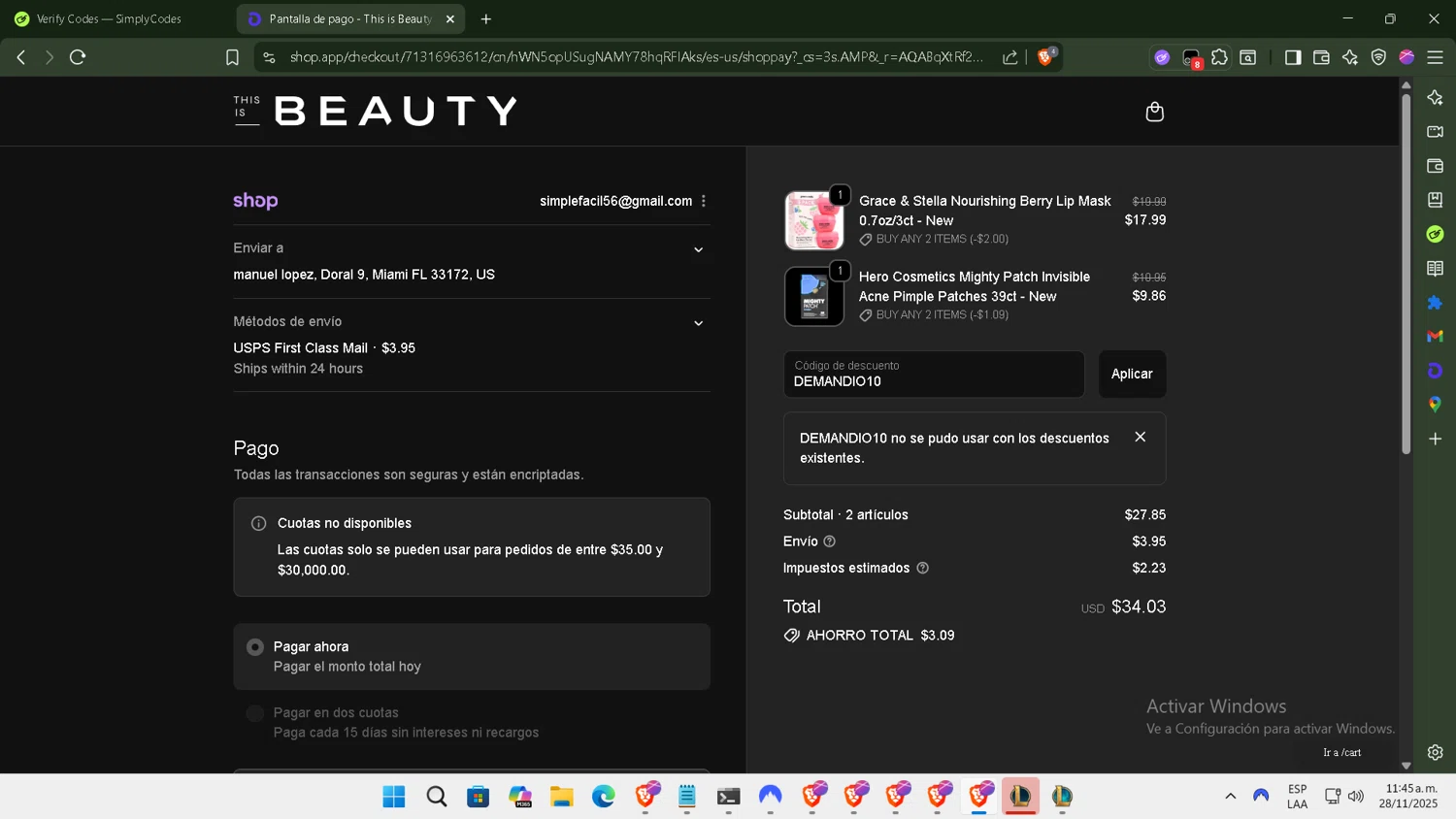This screenshot has height=819, width=1456.
Task: Open sidebar settings gear
Action: click(x=1436, y=752)
